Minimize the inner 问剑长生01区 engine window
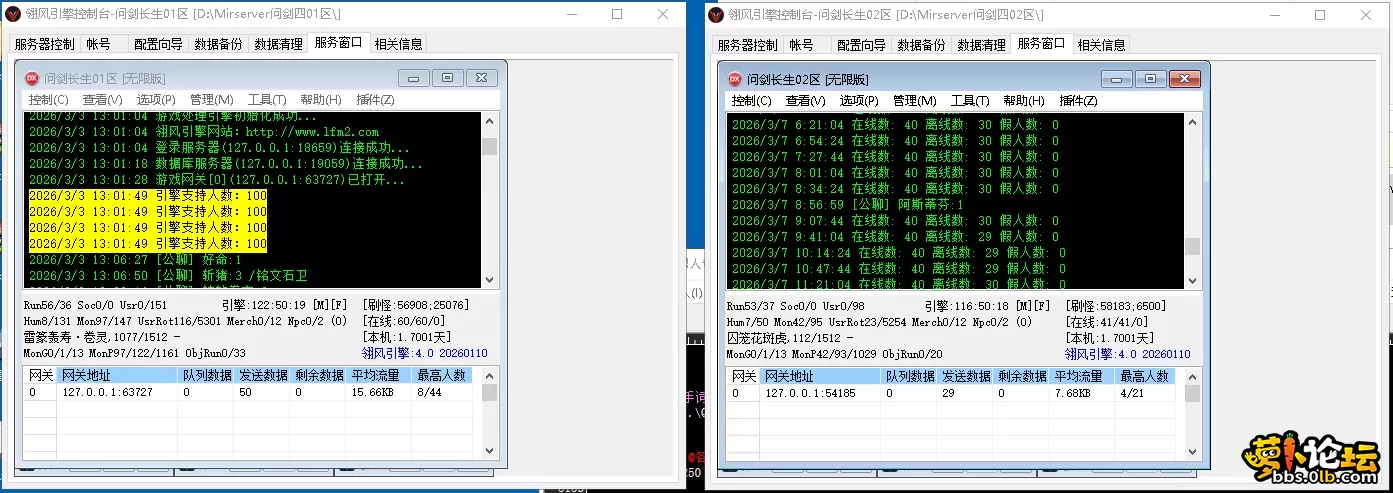This screenshot has width=1393, height=493. pos(415,77)
